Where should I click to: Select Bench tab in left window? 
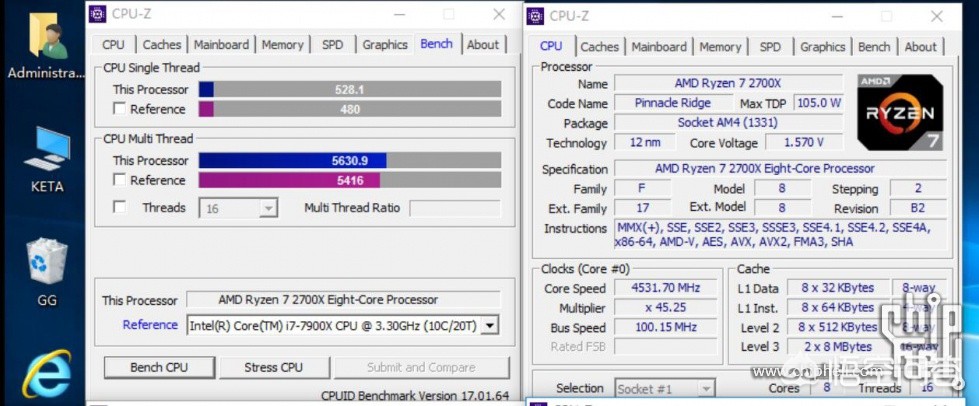tap(436, 44)
